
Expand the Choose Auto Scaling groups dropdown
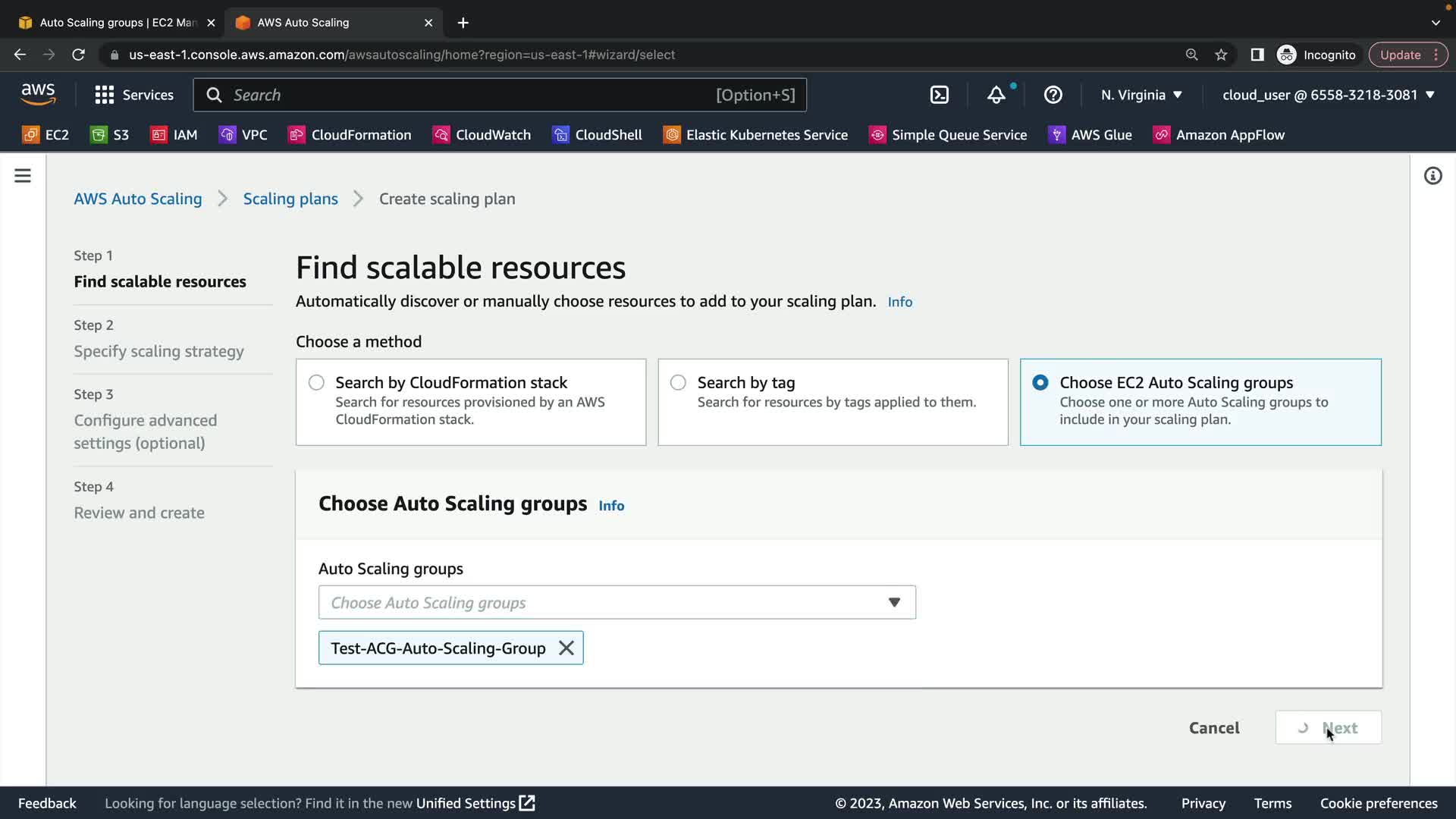[617, 603]
